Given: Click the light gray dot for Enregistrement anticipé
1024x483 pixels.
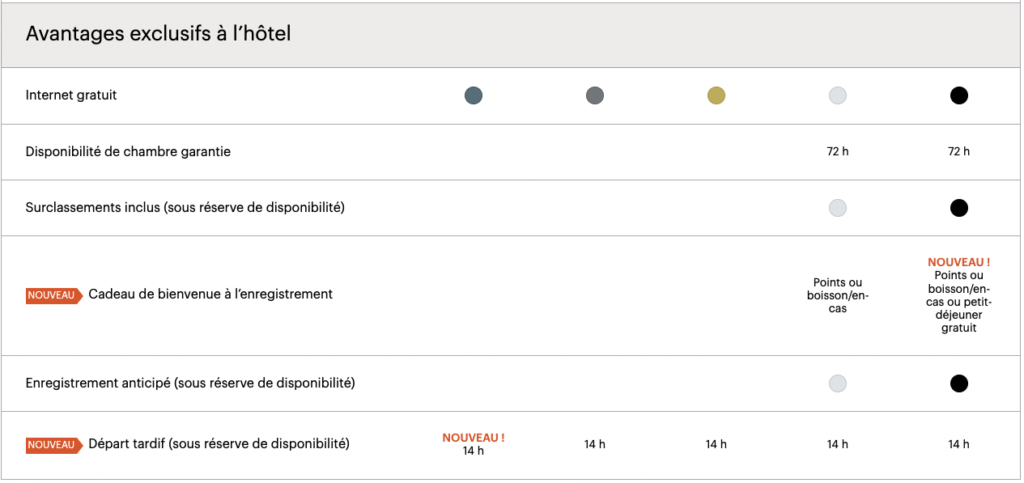Looking at the screenshot, I should (x=838, y=383).
